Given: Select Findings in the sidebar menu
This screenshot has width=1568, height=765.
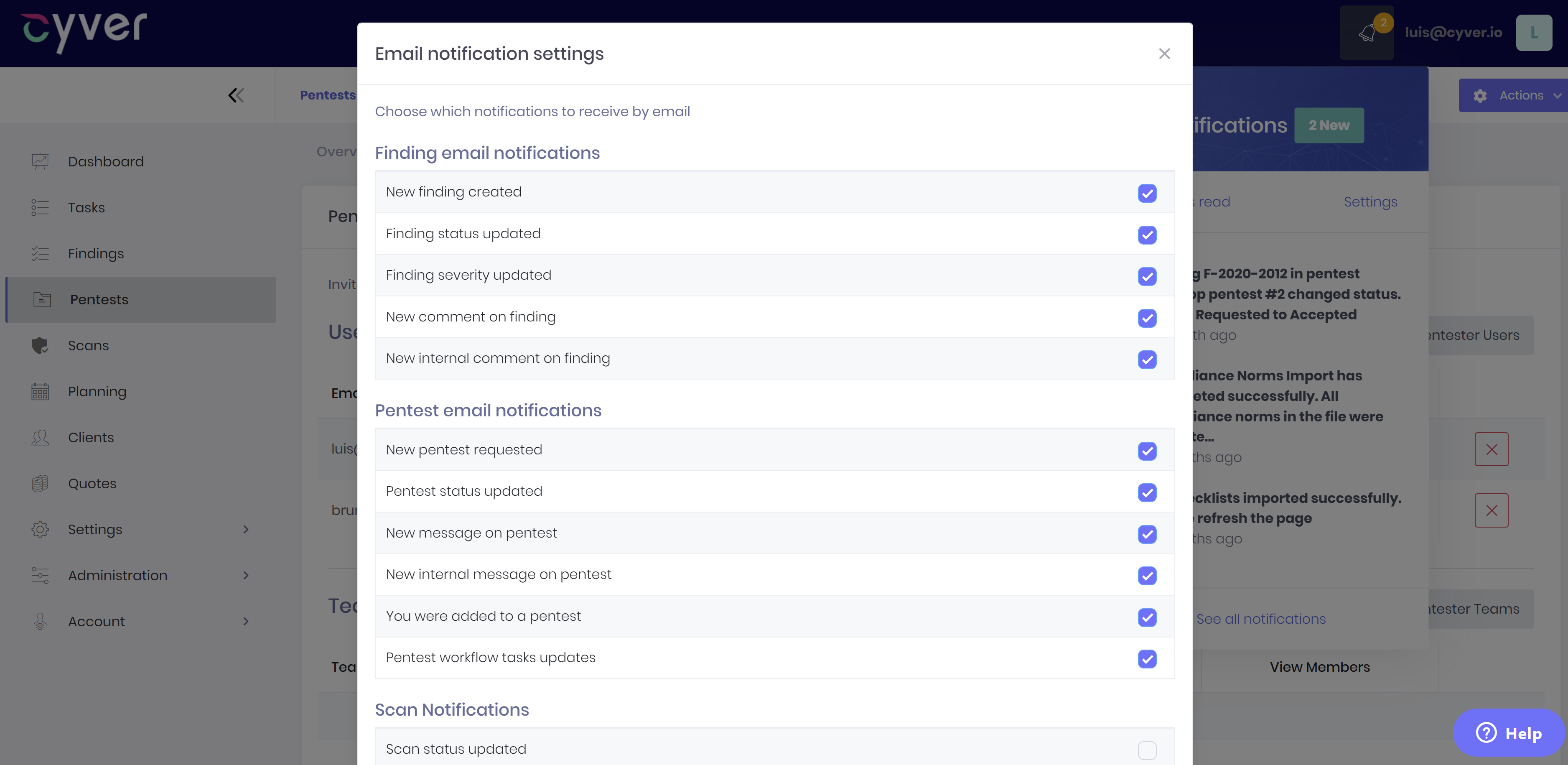Looking at the screenshot, I should click(96, 253).
